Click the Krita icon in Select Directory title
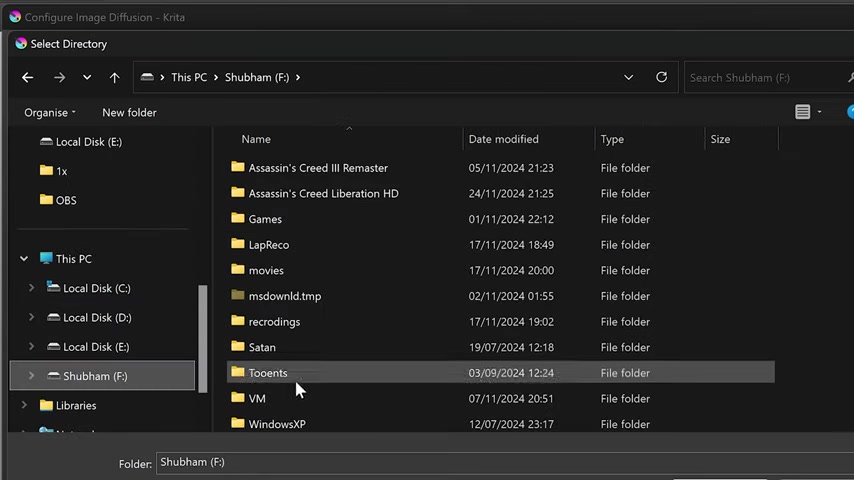Viewport: 854px width, 480px height. coord(21,44)
